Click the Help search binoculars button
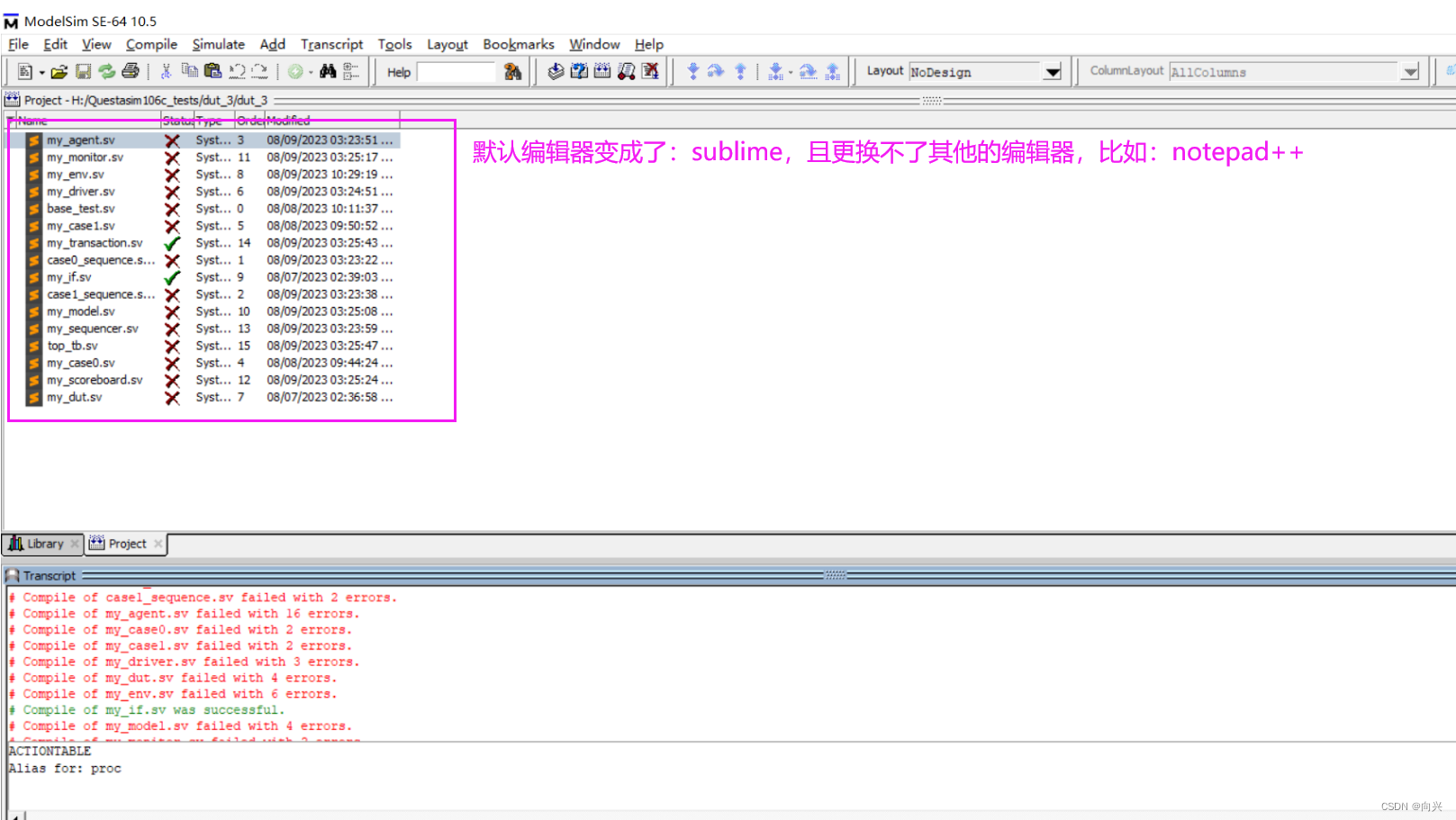The width and height of the screenshot is (1456, 820). pos(512,71)
